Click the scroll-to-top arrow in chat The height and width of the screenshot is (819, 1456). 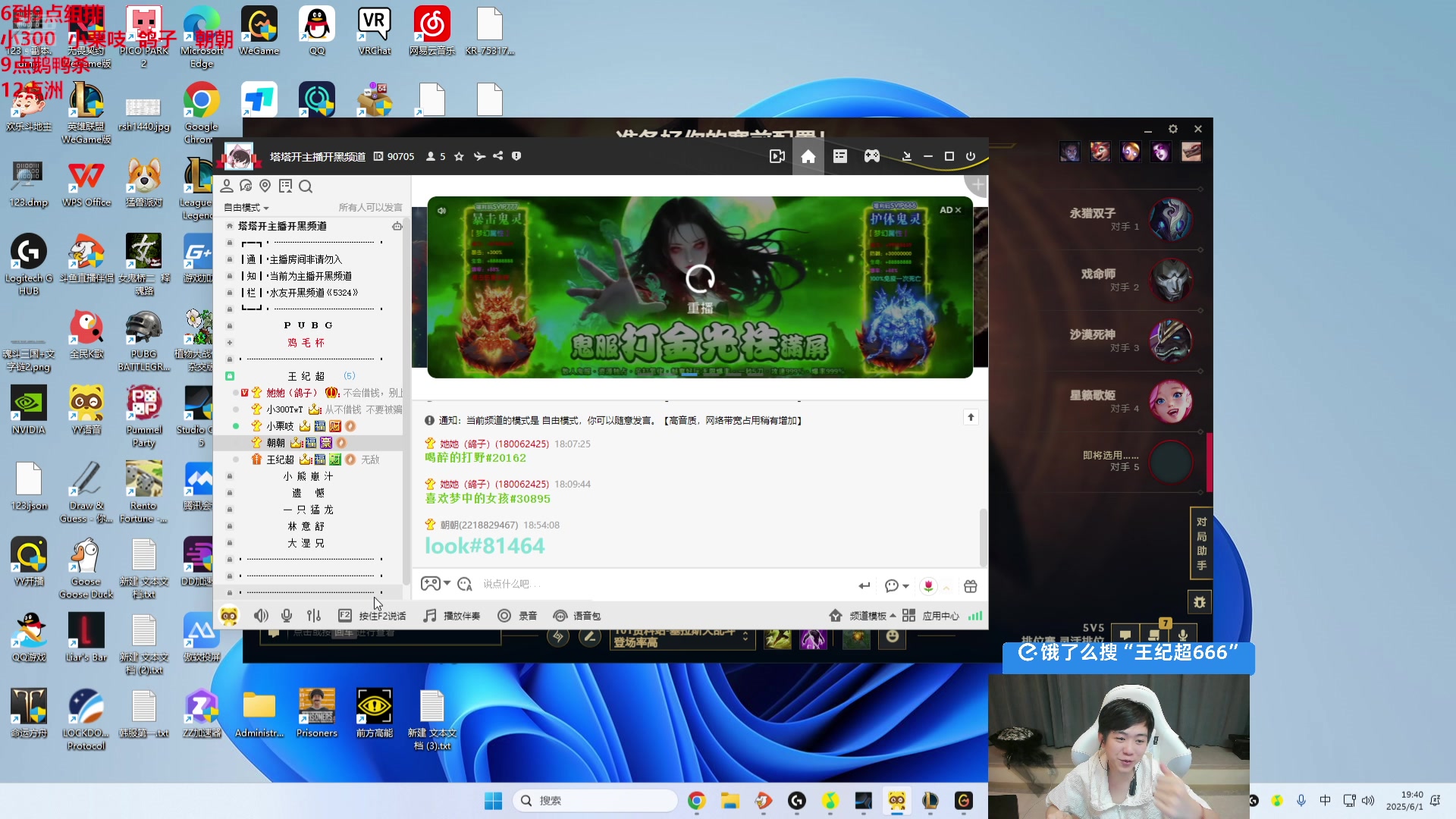tap(971, 417)
